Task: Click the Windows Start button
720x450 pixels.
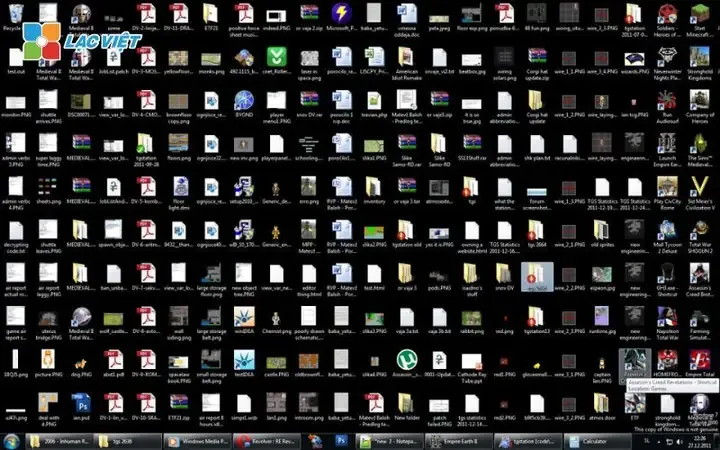Action: pos(10,440)
